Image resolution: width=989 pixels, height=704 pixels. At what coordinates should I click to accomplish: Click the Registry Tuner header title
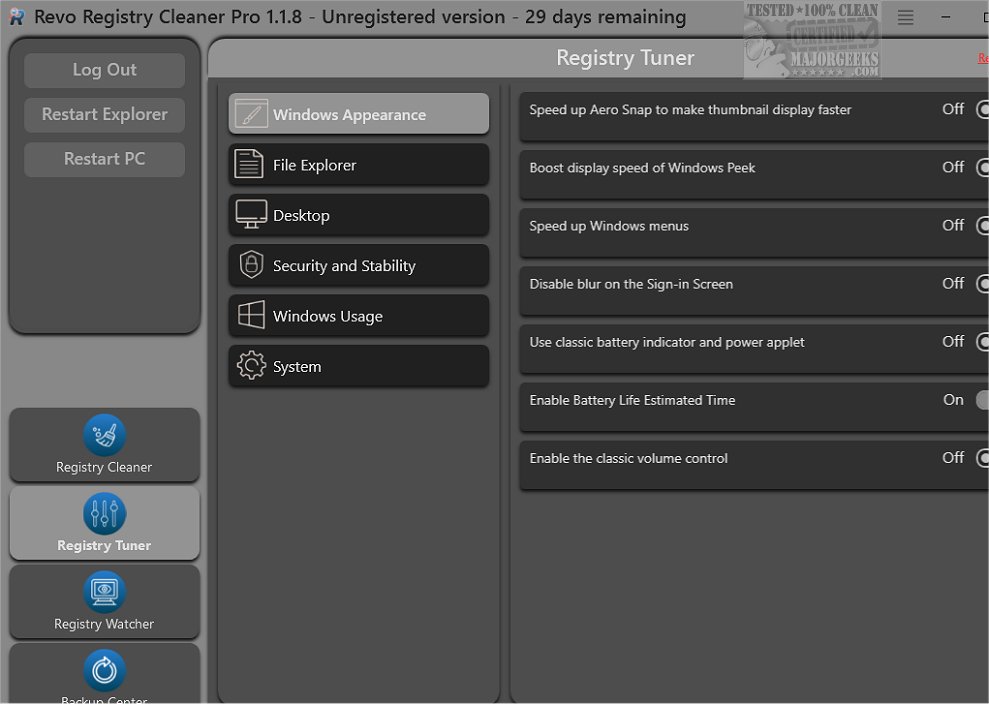coord(625,57)
